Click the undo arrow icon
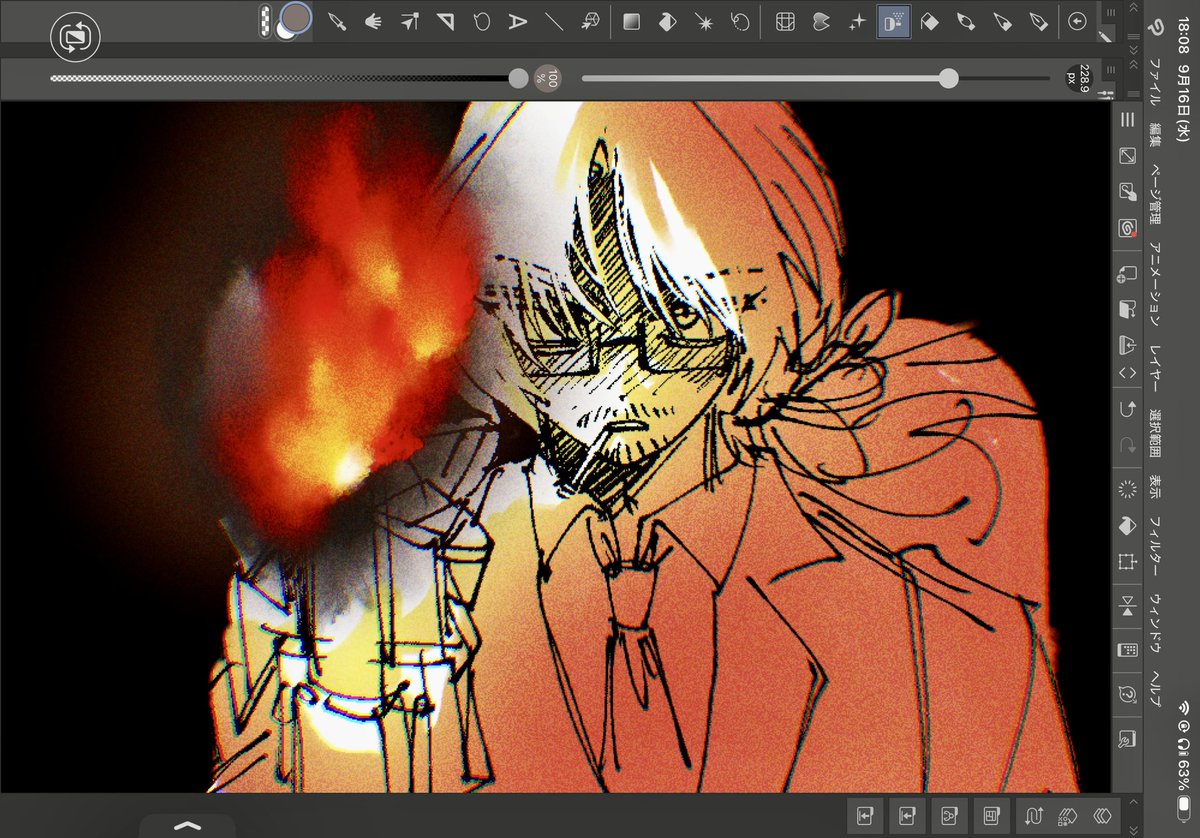The height and width of the screenshot is (838, 1200). 1127,408
